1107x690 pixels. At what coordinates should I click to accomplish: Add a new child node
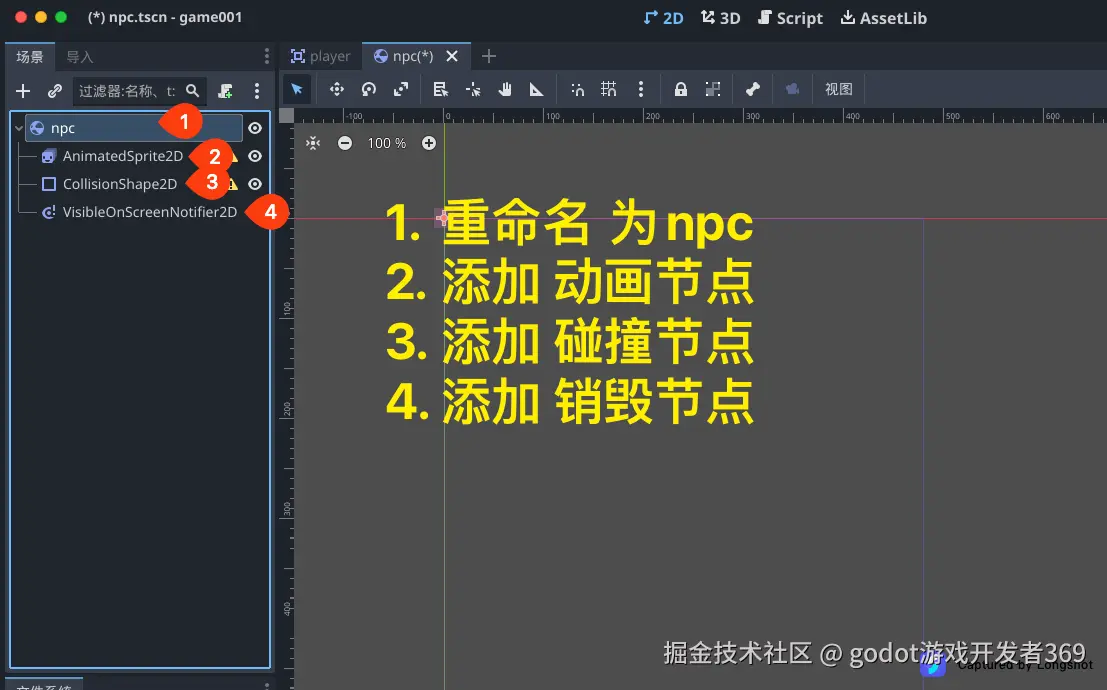click(x=23, y=91)
